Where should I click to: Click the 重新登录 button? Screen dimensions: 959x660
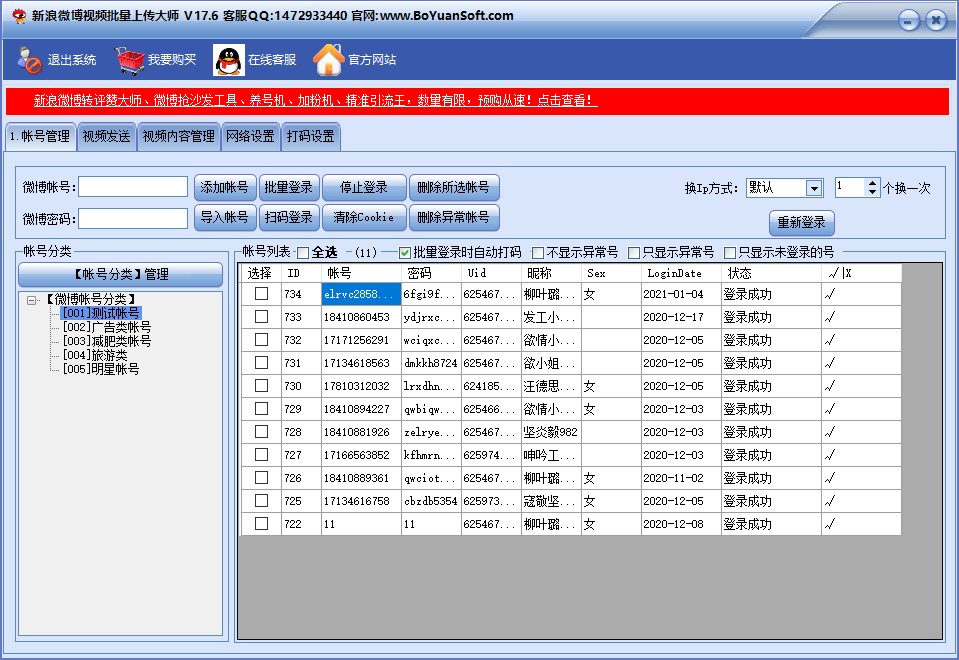tap(801, 223)
